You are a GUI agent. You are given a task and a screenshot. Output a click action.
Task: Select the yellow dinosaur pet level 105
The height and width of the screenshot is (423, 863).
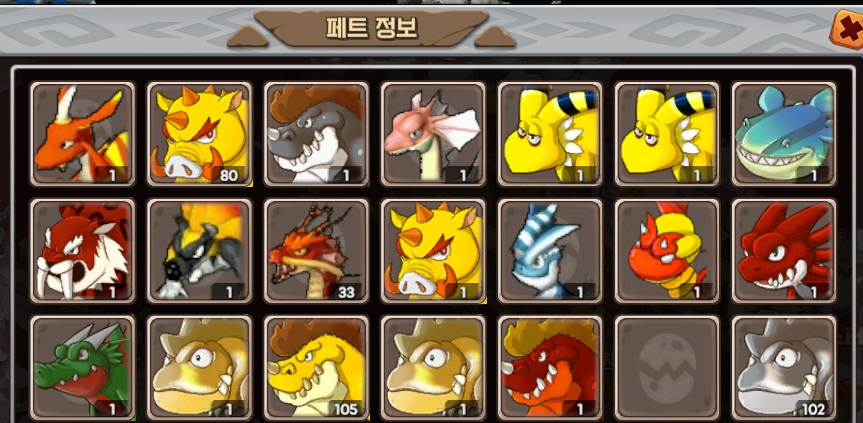pyautogui.click(x=316, y=367)
